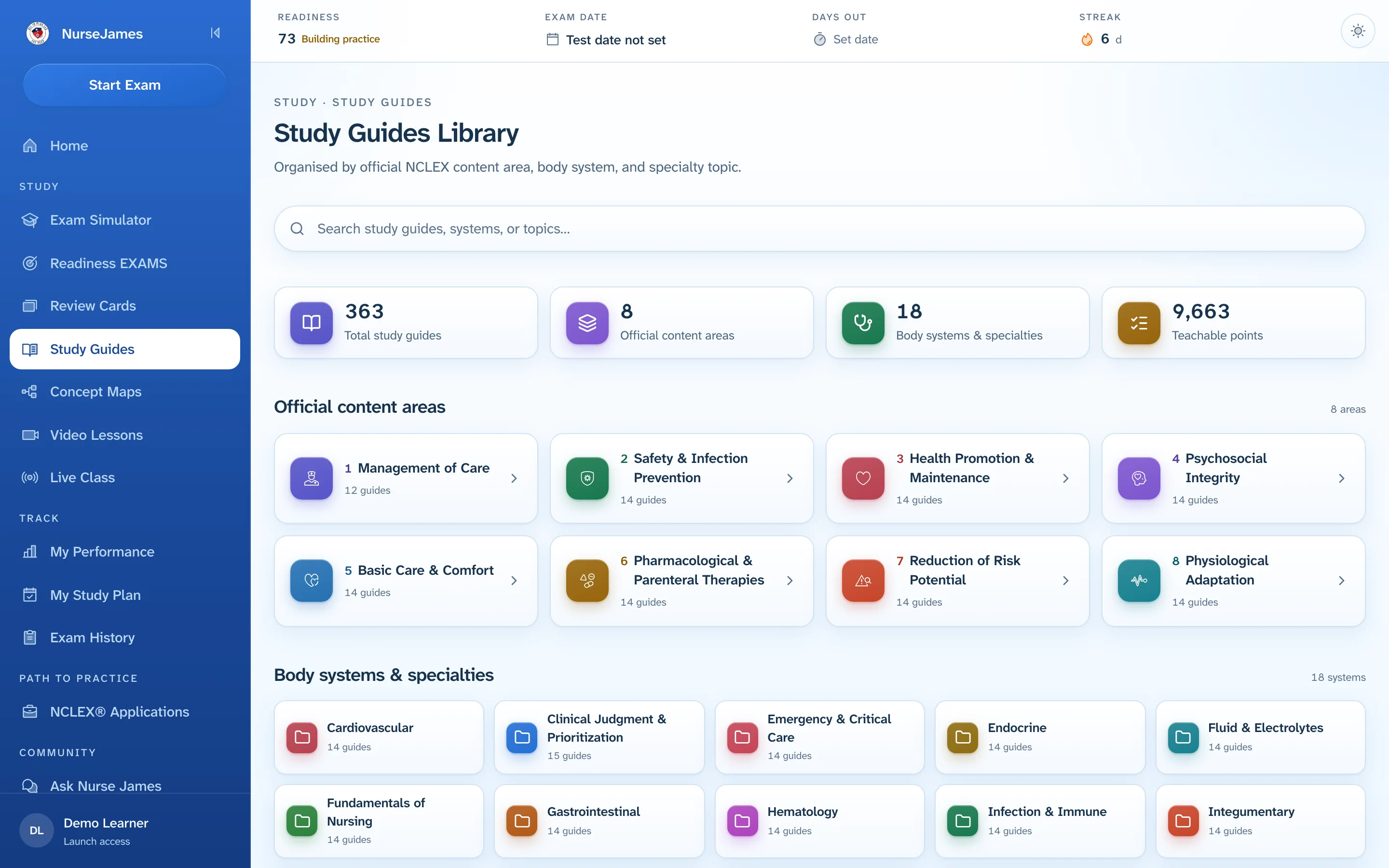Expand Physiological Adaptation chevron

(x=1341, y=581)
